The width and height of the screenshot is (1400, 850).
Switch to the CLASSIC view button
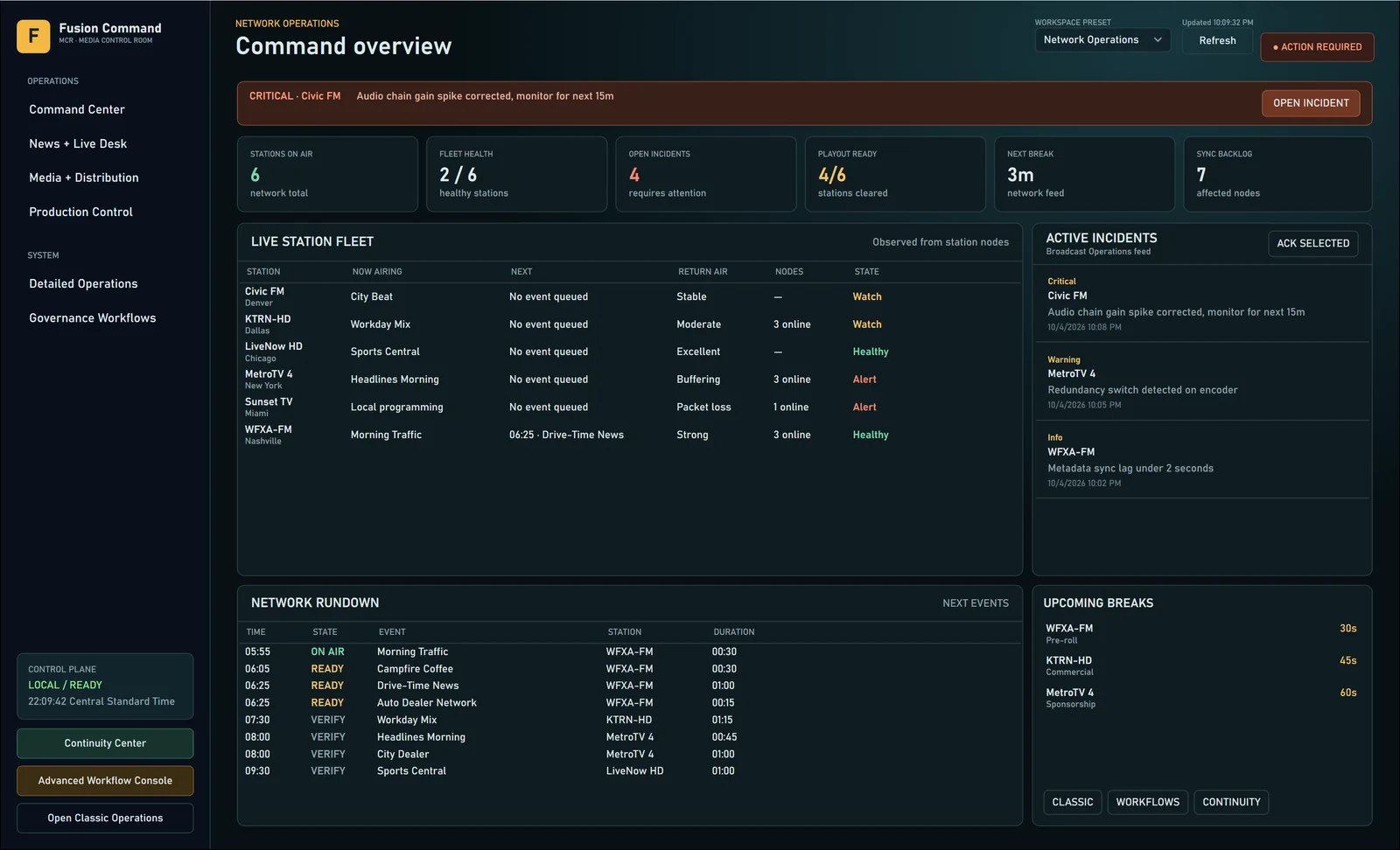tap(1072, 803)
